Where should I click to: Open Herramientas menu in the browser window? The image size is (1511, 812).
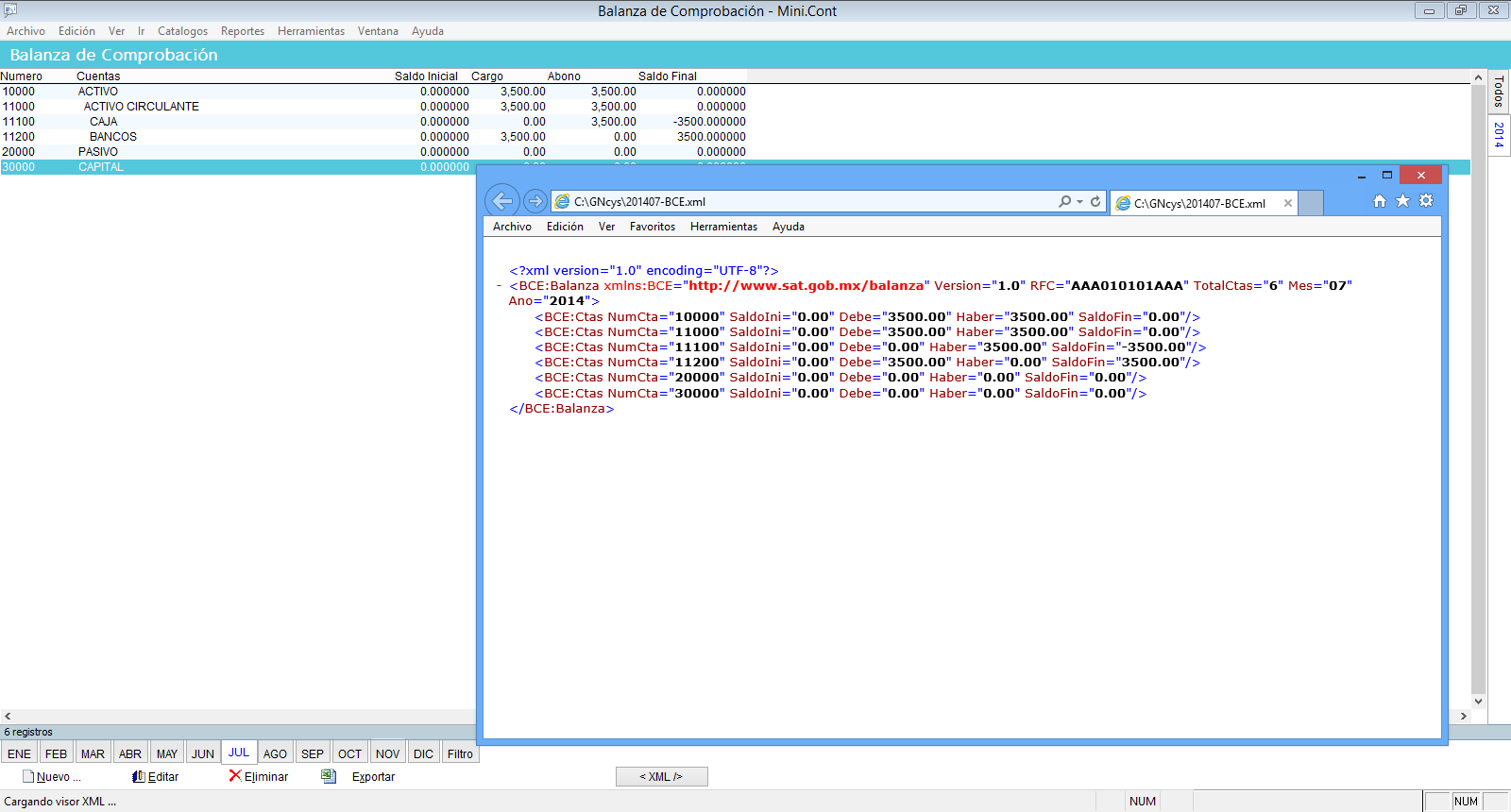click(x=723, y=227)
